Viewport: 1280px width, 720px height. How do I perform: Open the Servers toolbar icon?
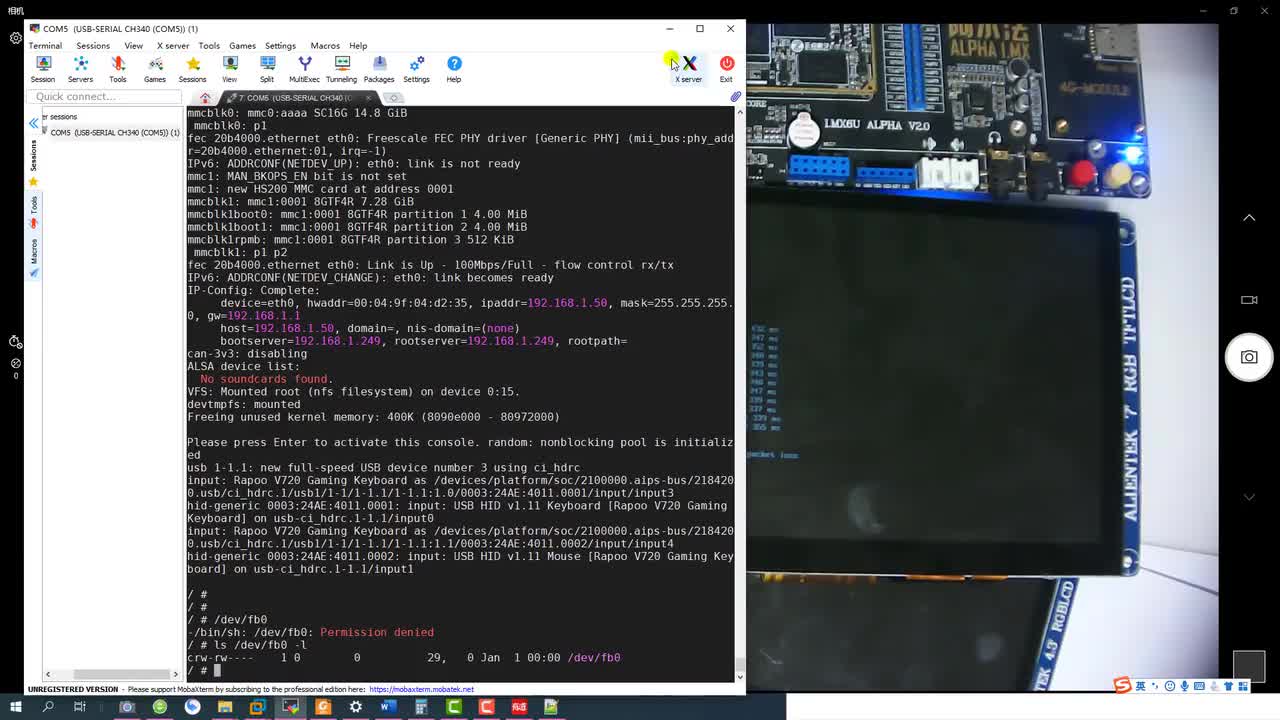[80, 69]
